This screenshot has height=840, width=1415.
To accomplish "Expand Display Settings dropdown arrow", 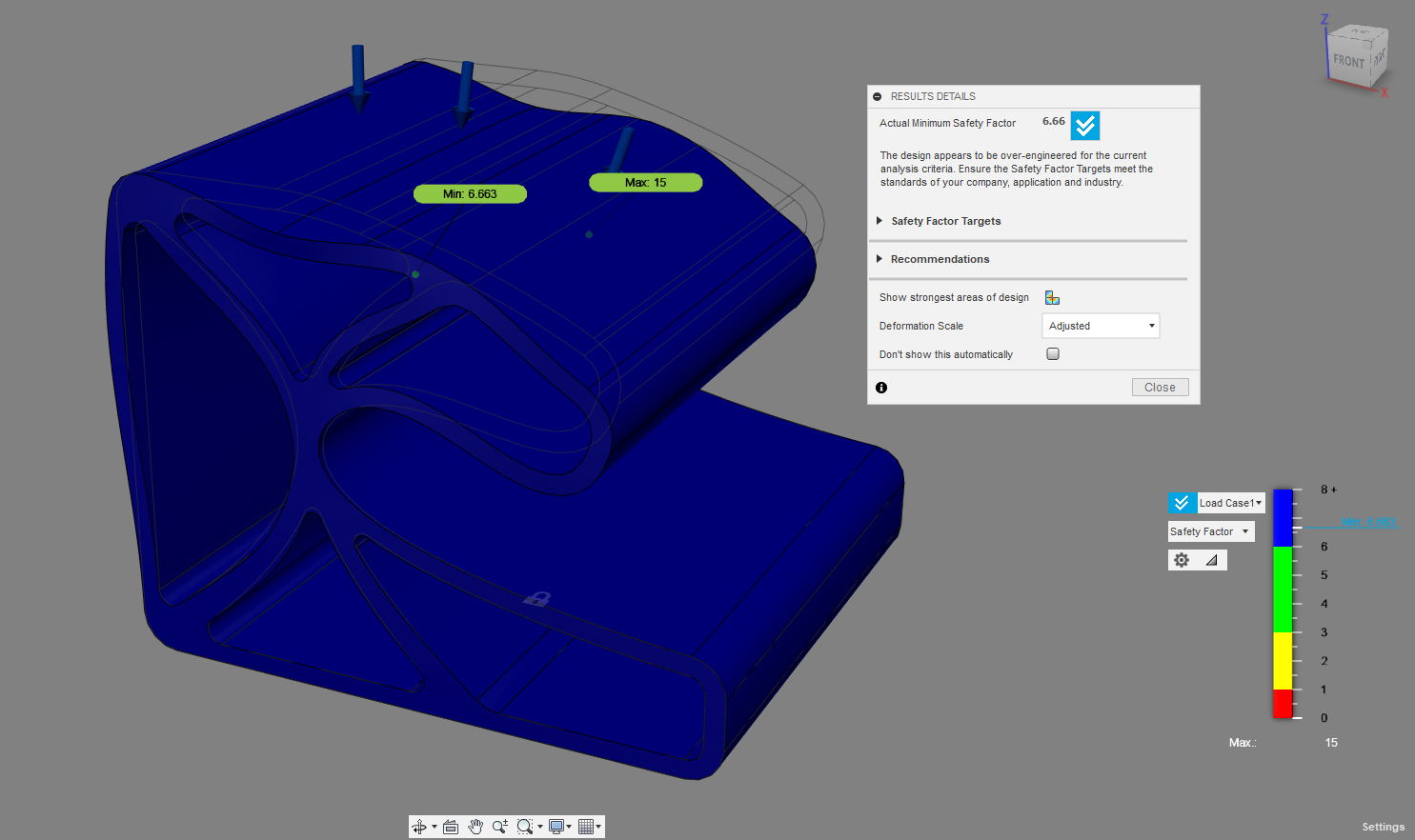I will coord(569,827).
